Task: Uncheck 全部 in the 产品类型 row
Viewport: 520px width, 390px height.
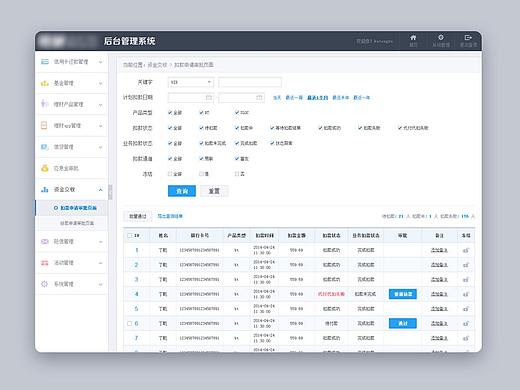Action: pyautogui.click(x=170, y=112)
